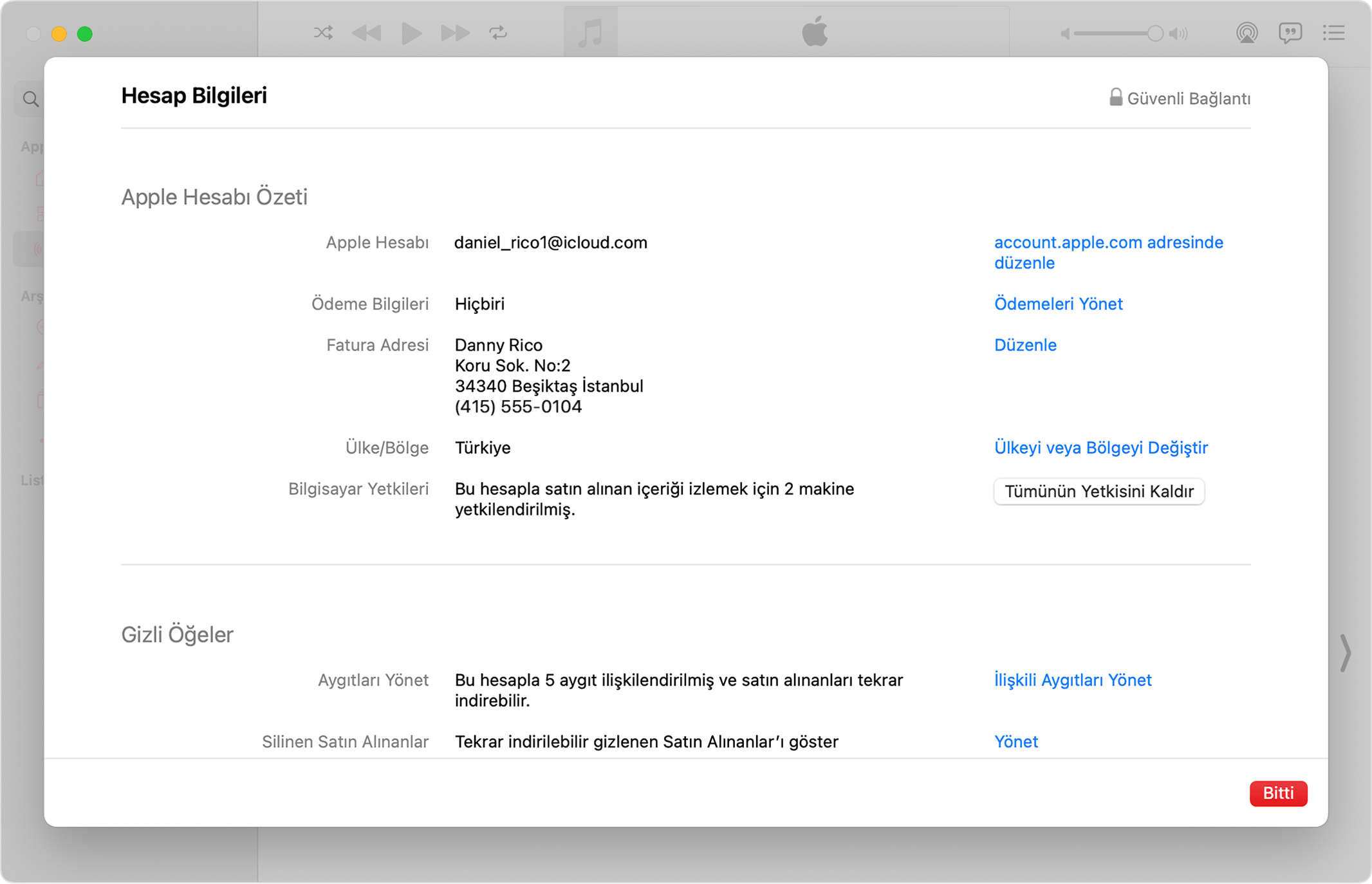This screenshot has height=884, width=1372.
Task: Click the green fullscreen window button
Action: click(85, 33)
